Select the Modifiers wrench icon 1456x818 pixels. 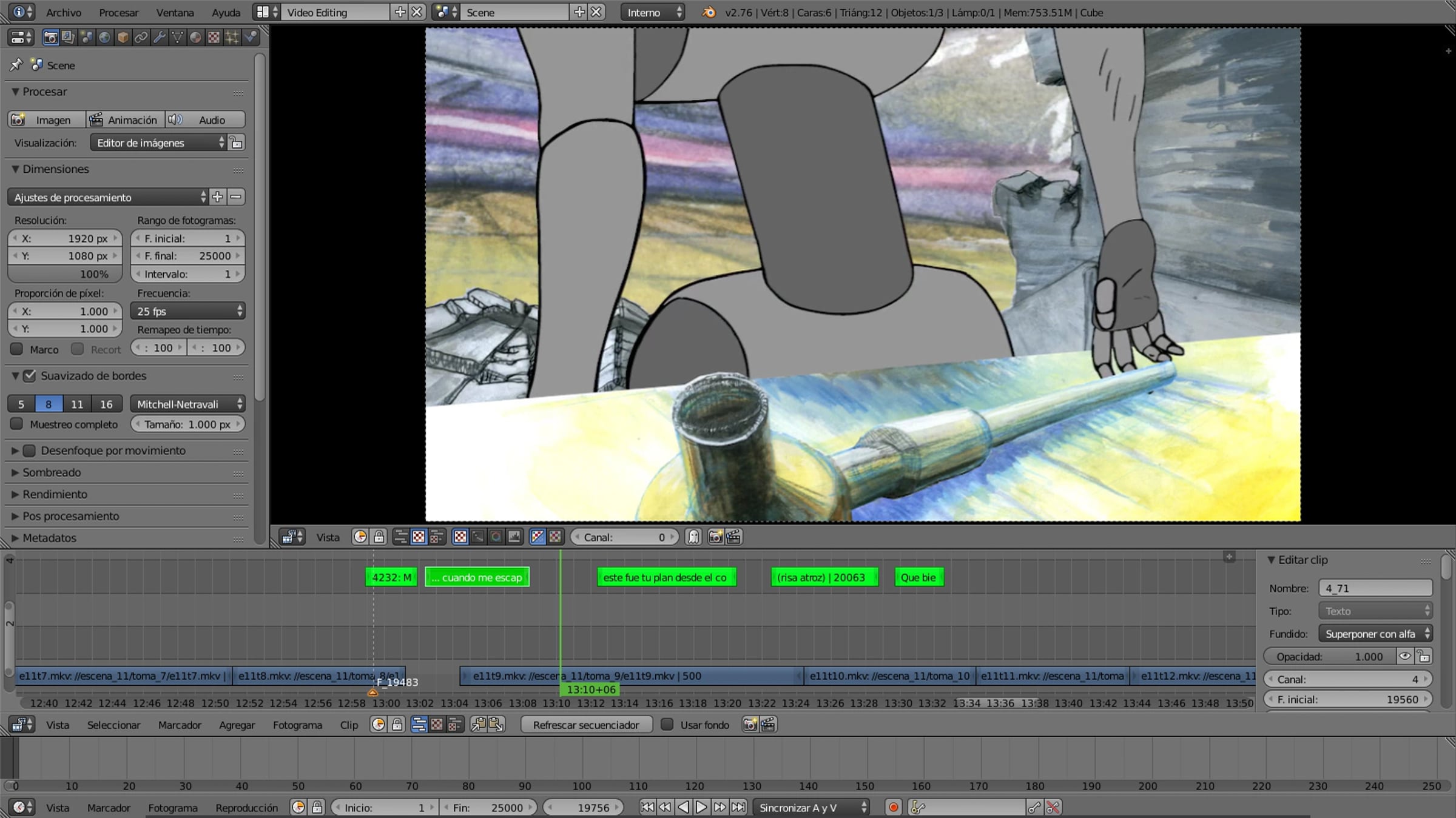(x=160, y=38)
